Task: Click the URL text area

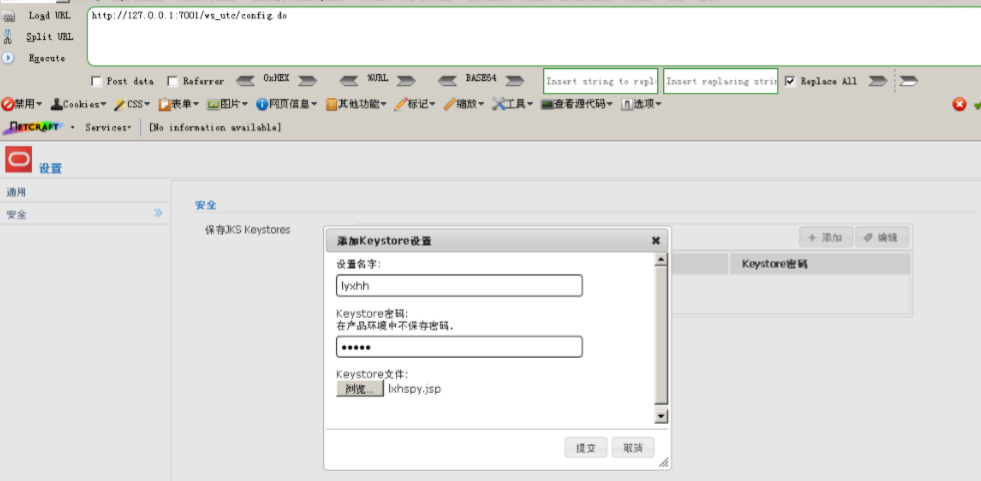Action: pyautogui.click(x=534, y=36)
